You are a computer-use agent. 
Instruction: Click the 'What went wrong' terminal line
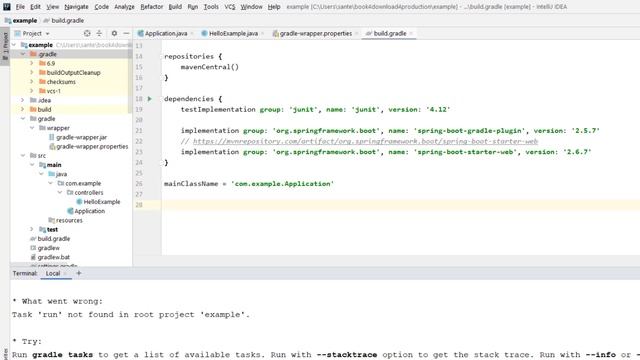tap(58, 301)
